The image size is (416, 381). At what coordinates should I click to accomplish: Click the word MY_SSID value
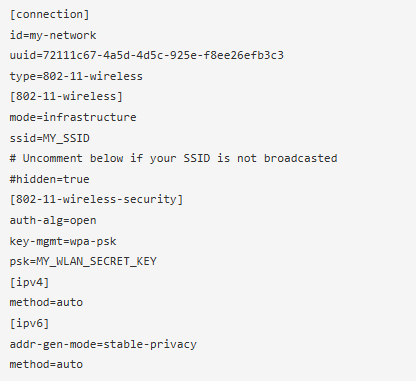point(66,138)
